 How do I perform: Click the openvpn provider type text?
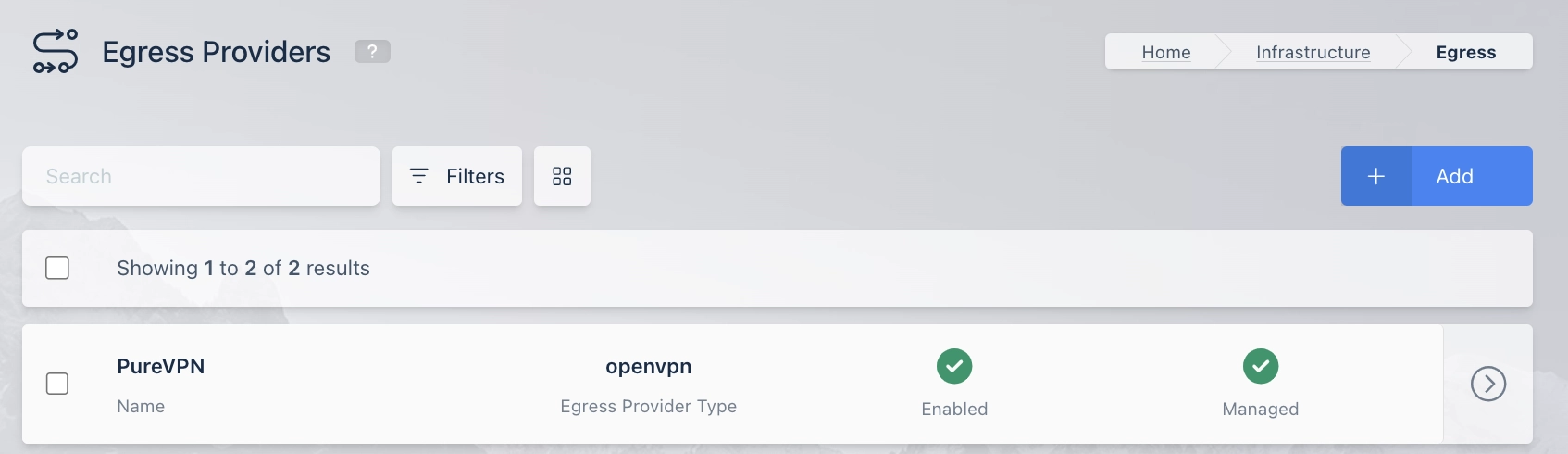coord(648,366)
